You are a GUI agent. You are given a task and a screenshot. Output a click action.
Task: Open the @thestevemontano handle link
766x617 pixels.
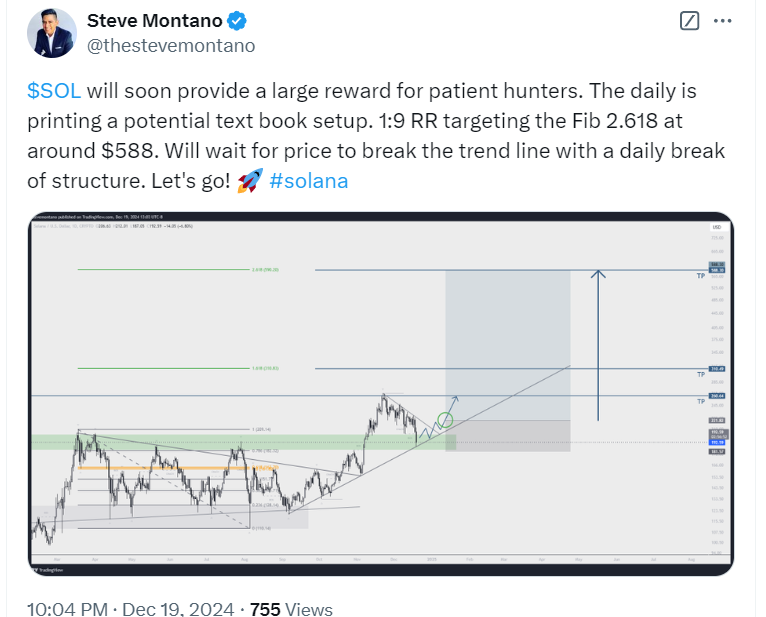coord(171,45)
